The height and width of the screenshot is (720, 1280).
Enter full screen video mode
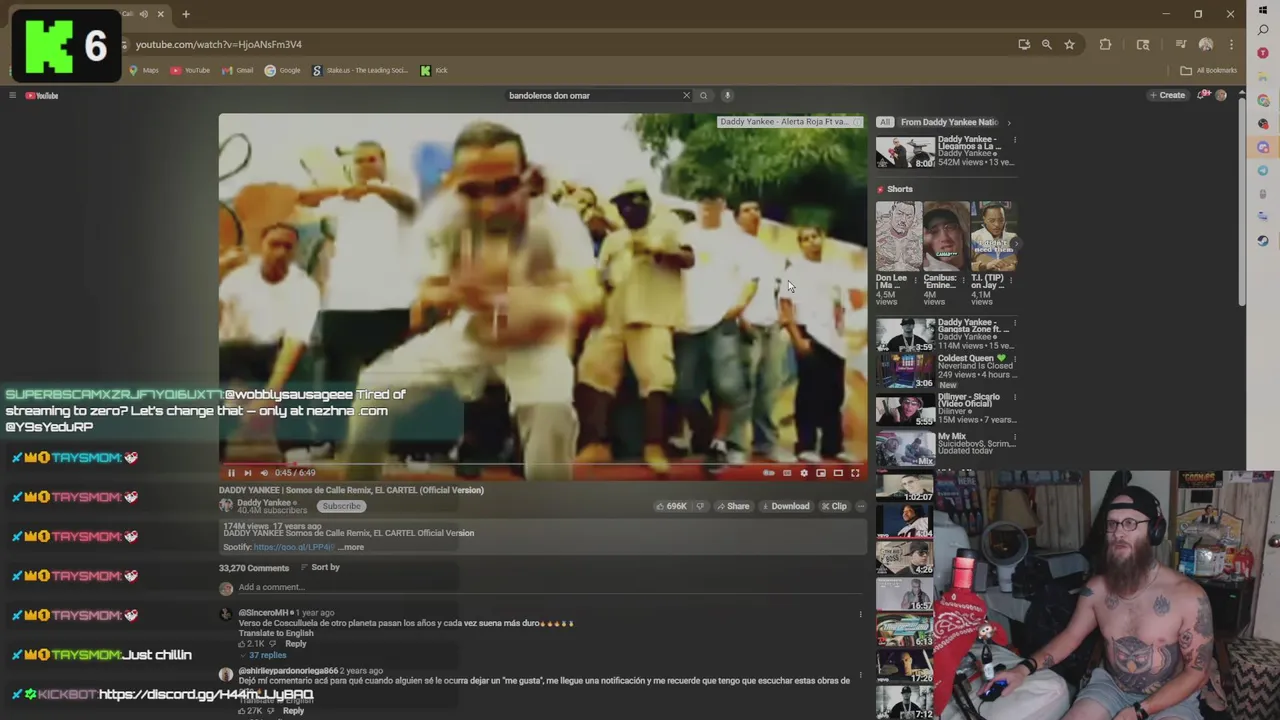855,473
